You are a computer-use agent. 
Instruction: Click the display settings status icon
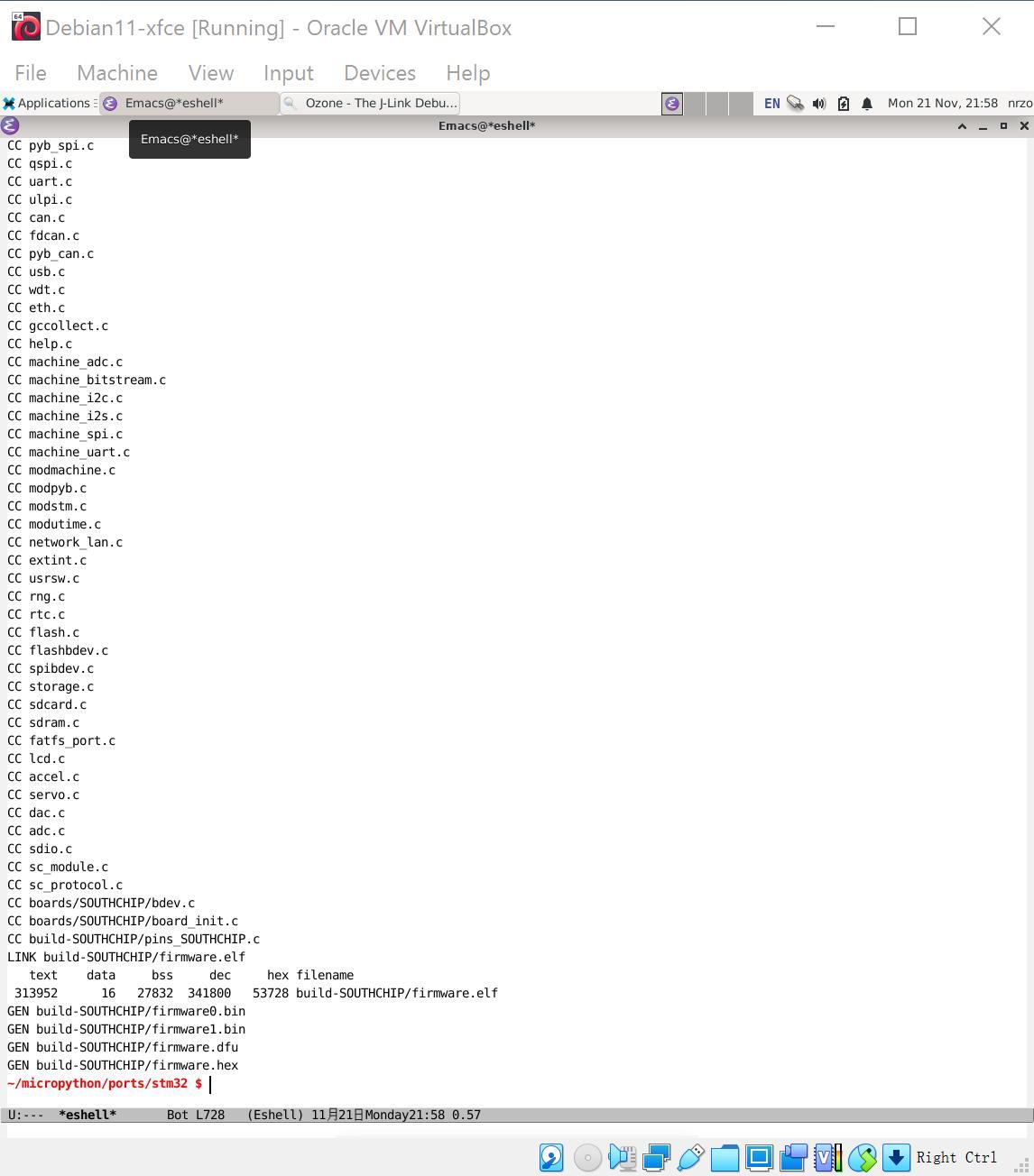pos(759,1157)
